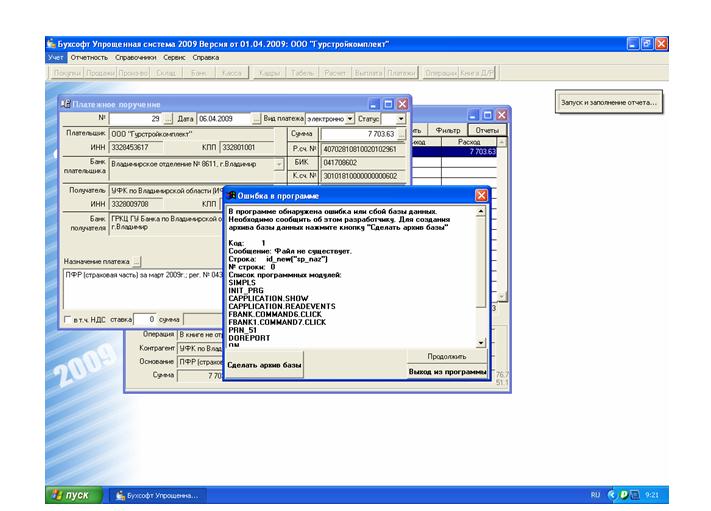Click the Фильтр button
Screen dimensions: 711x511
pyautogui.click(x=448, y=130)
